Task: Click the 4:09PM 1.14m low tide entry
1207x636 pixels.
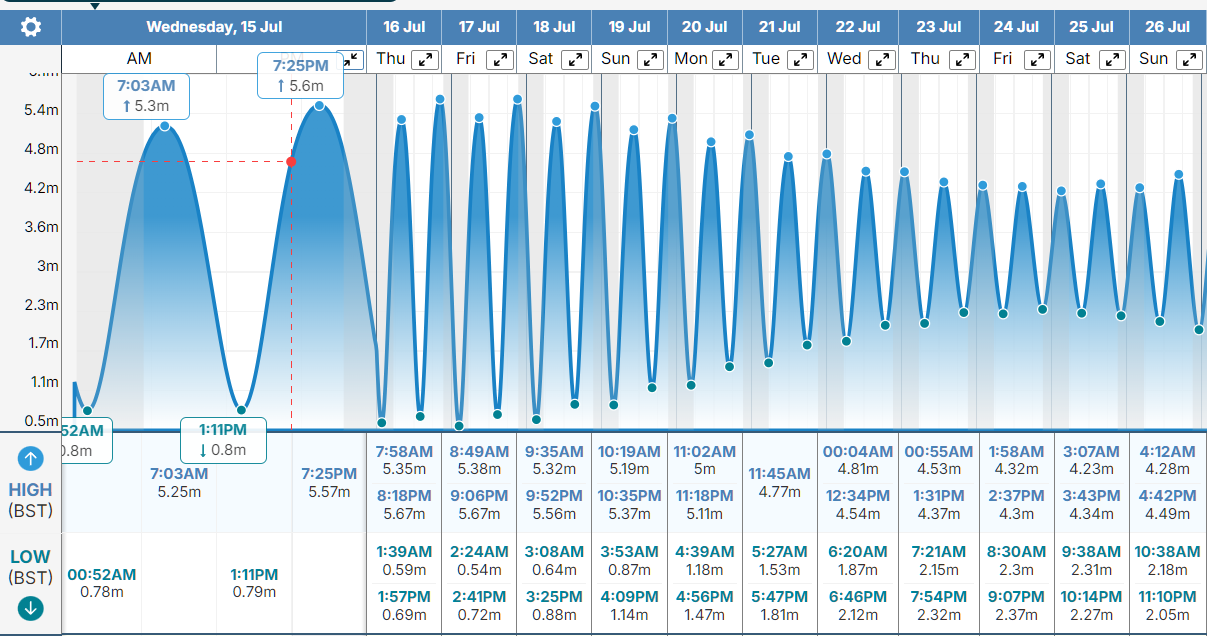Action: pos(629,605)
